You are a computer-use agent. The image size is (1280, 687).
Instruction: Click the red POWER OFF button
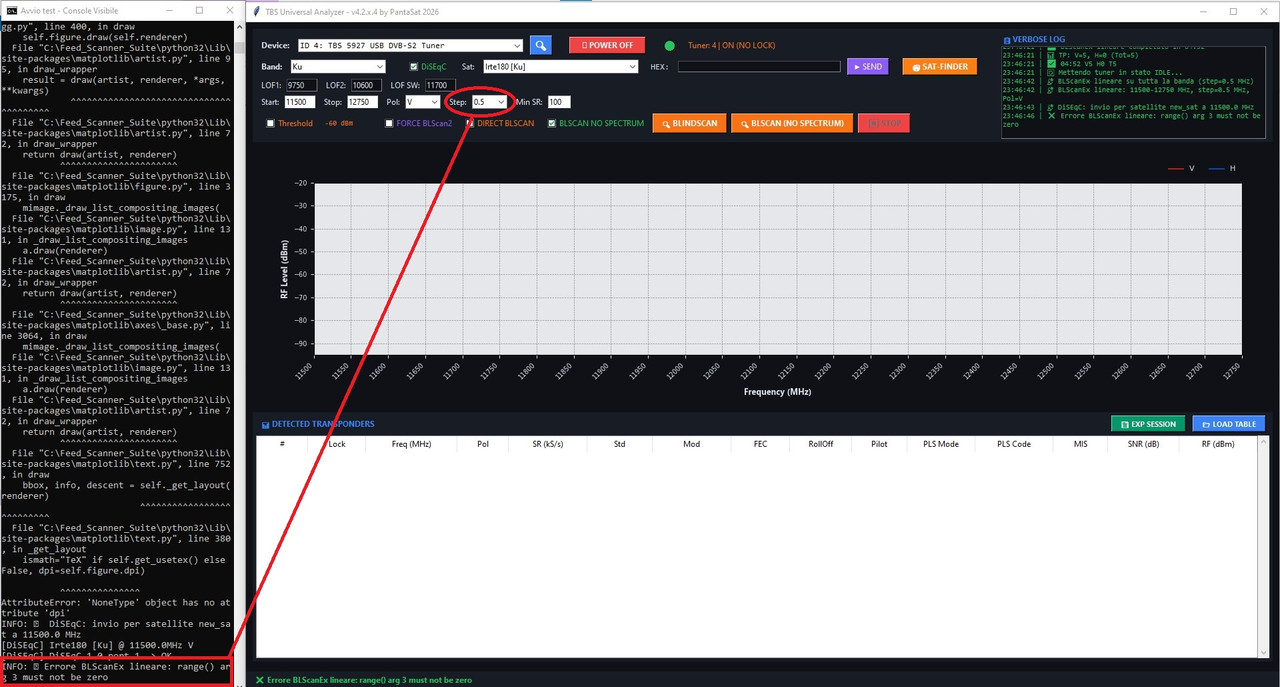pyautogui.click(x=607, y=45)
